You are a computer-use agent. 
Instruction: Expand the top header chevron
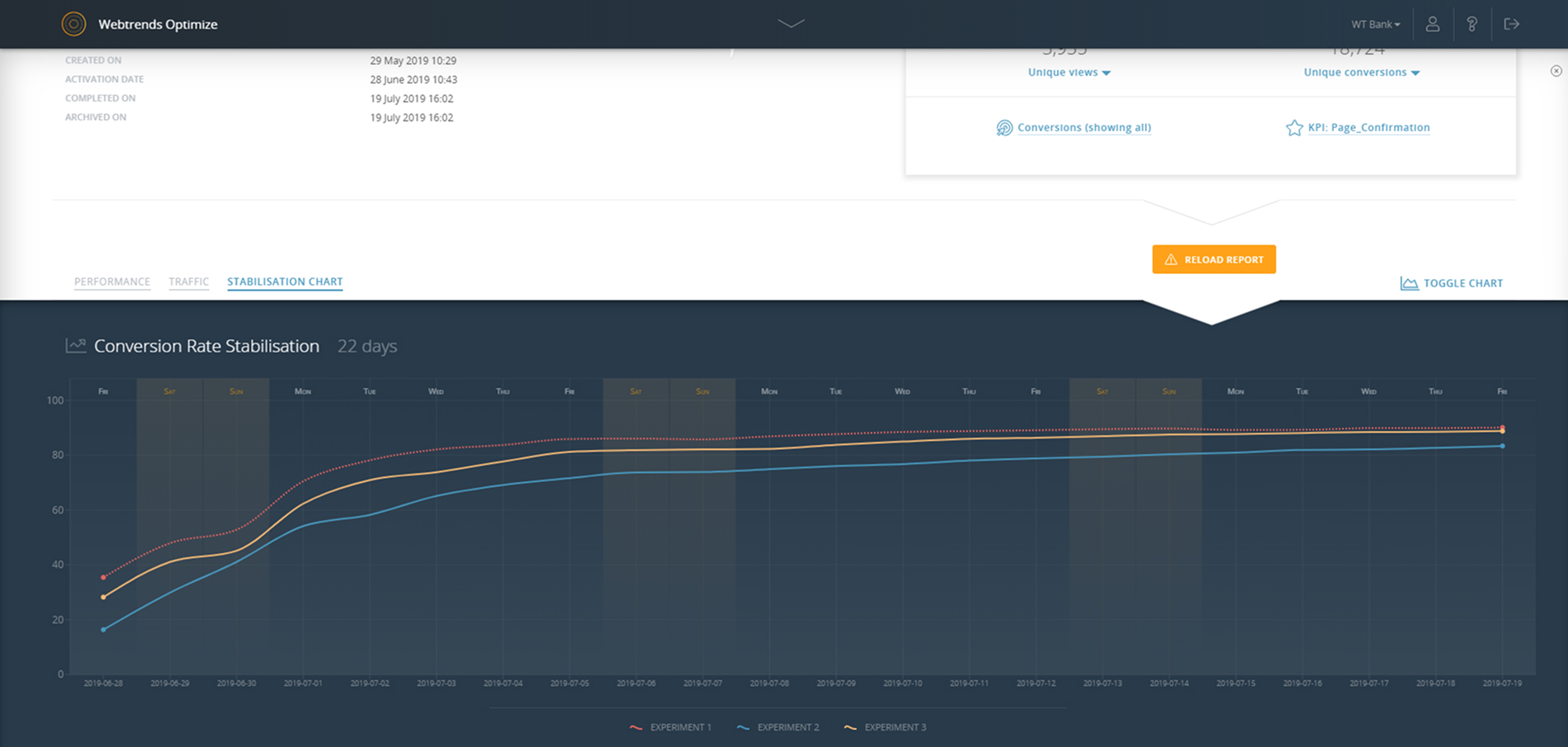(791, 24)
